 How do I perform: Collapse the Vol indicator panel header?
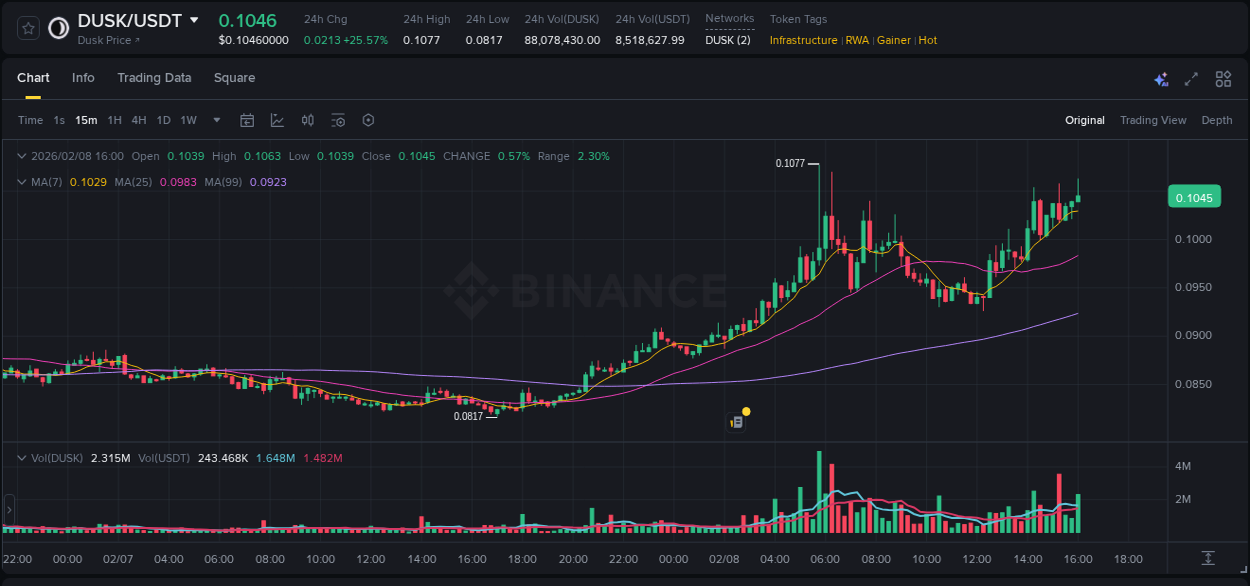click(22, 457)
